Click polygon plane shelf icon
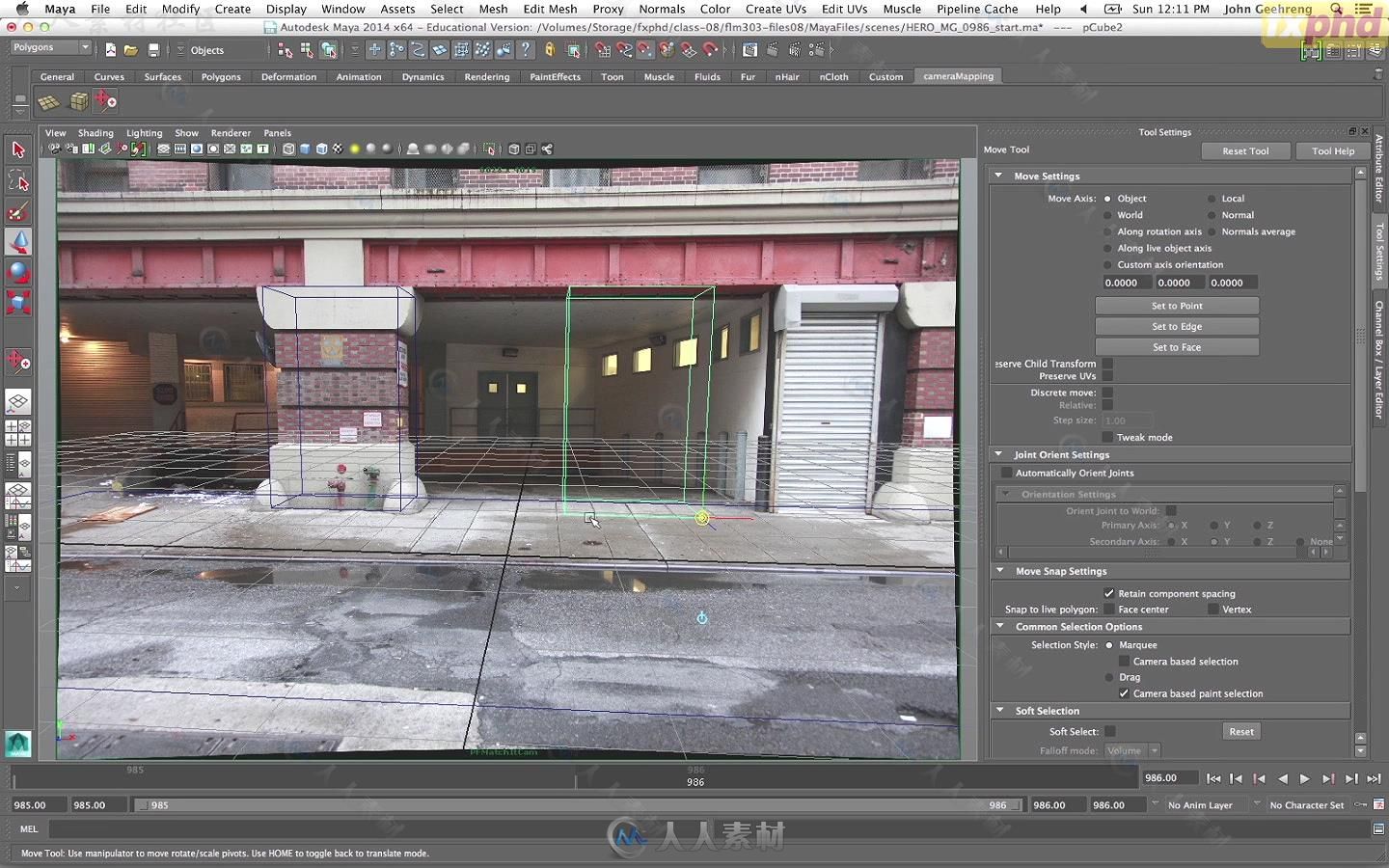1389x868 pixels. (x=48, y=101)
